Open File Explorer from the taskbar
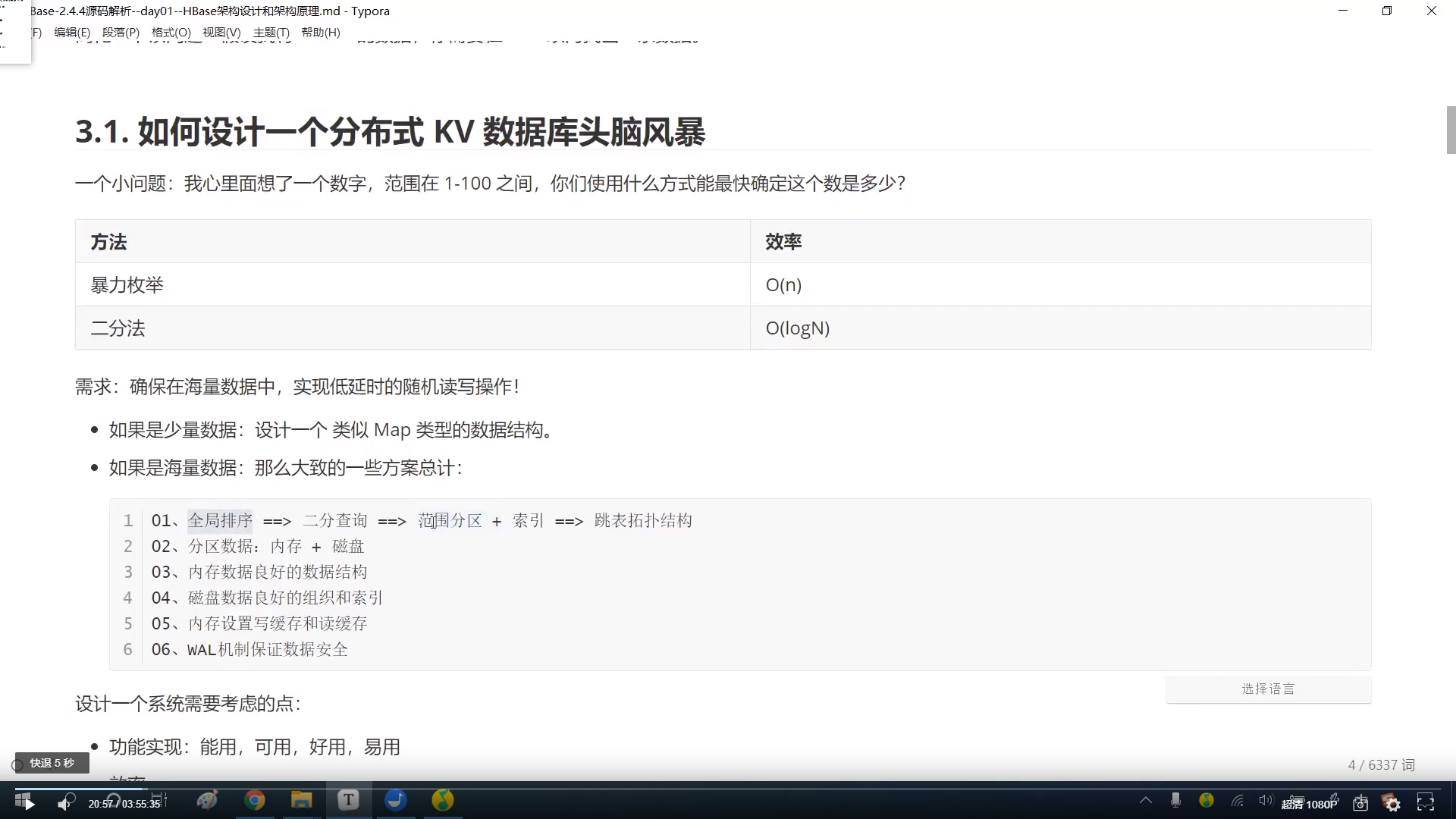This screenshot has height=819, width=1456. click(301, 800)
